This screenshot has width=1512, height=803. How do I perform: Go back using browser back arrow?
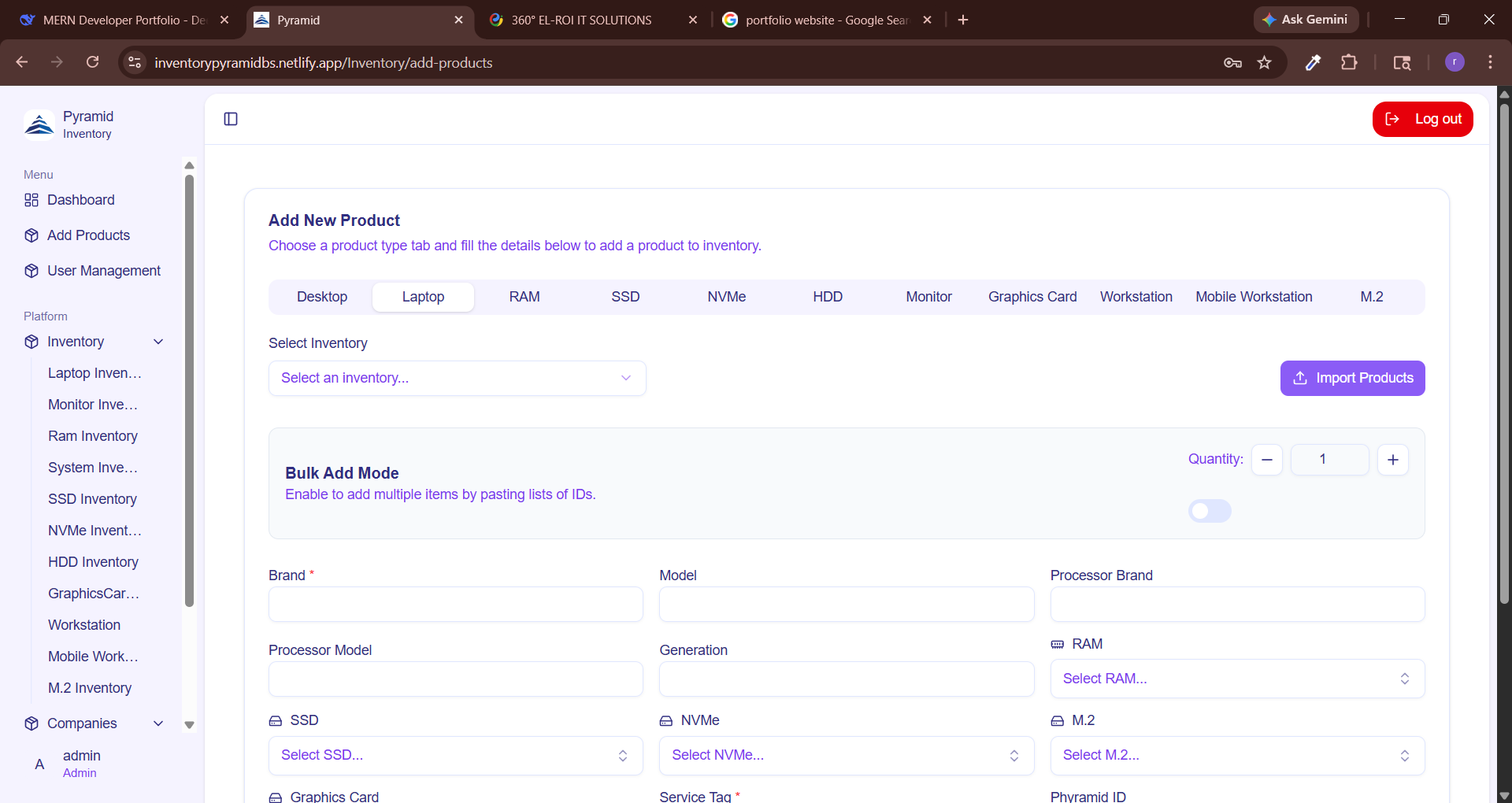(x=22, y=62)
